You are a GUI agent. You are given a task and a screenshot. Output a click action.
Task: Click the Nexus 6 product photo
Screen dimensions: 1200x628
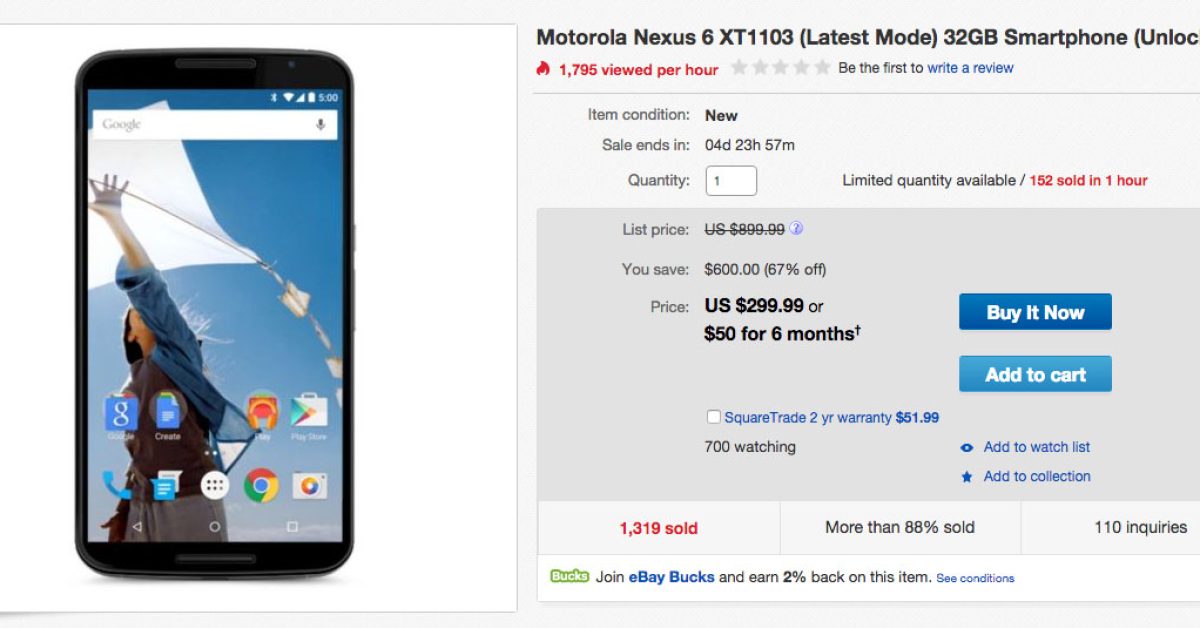tap(214, 314)
